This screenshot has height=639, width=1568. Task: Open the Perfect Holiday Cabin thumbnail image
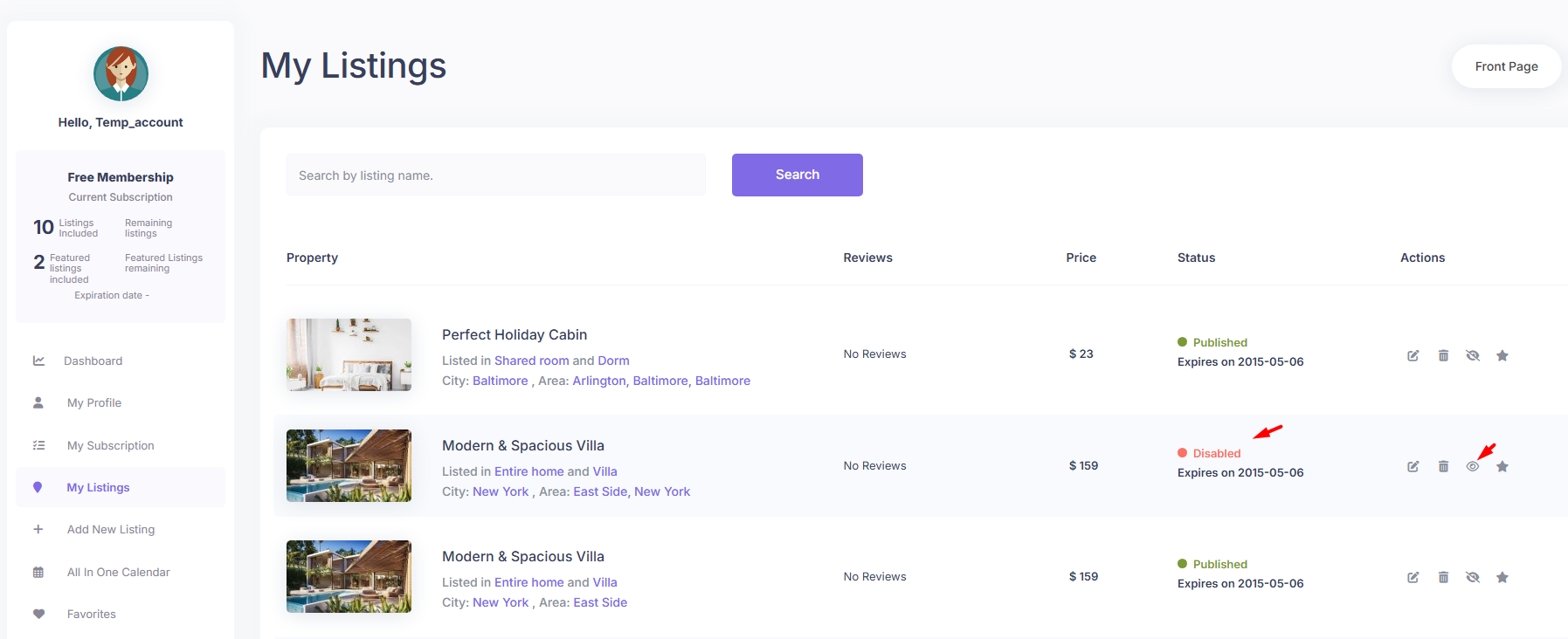pyautogui.click(x=349, y=354)
